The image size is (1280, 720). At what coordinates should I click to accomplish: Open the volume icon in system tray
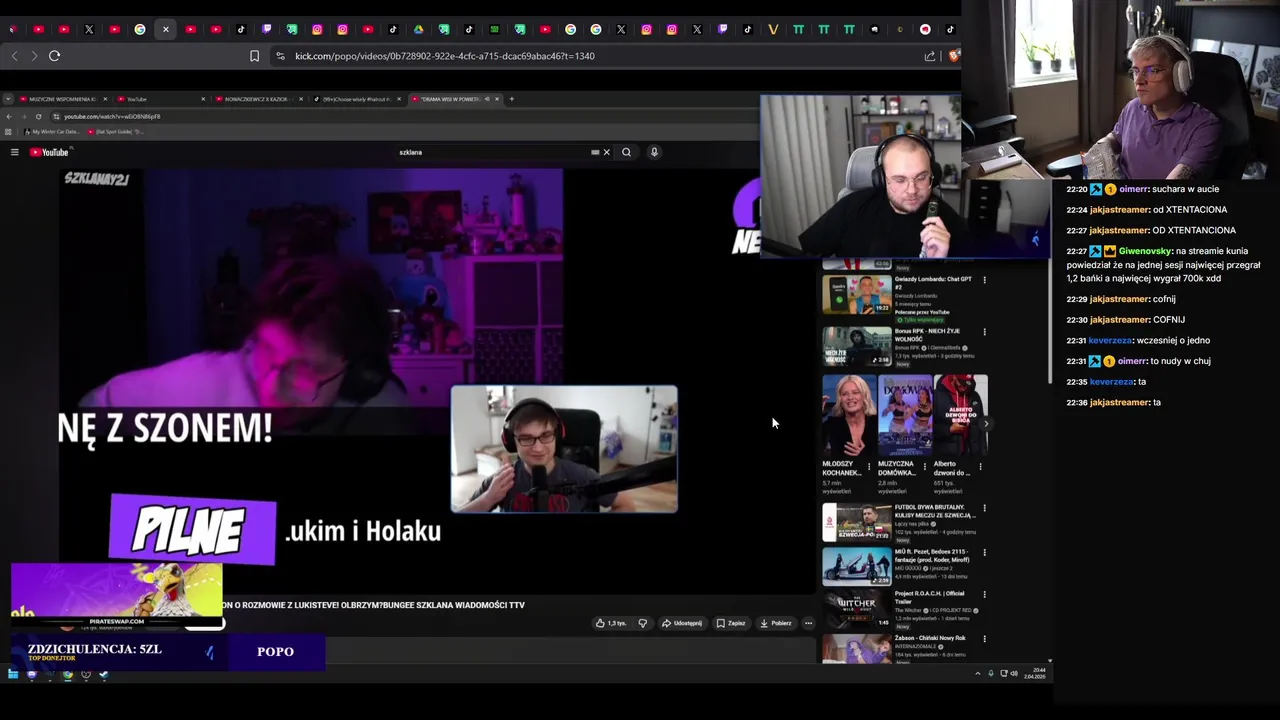click(1014, 673)
